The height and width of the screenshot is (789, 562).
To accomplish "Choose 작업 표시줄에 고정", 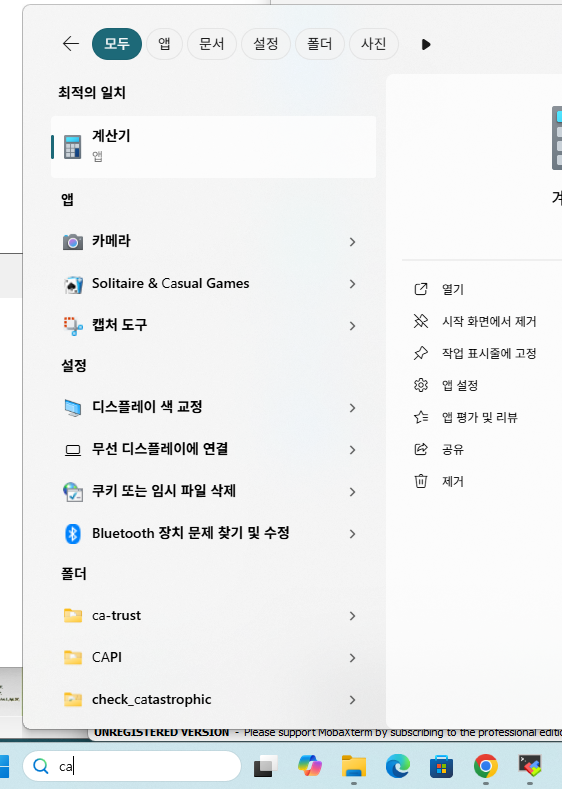I will click(489, 354).
